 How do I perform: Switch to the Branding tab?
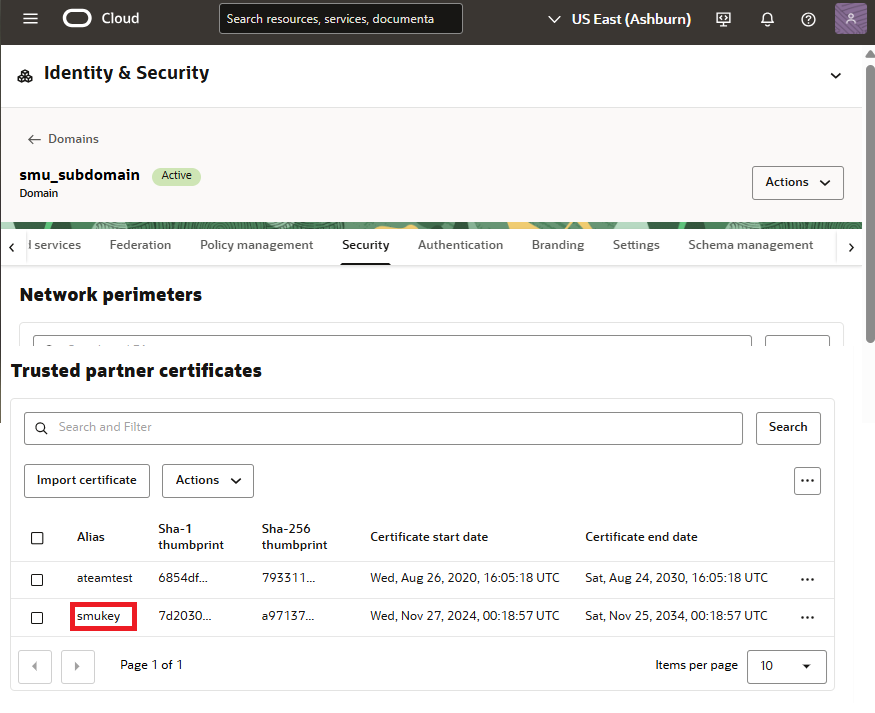click(x=557, y=245)
